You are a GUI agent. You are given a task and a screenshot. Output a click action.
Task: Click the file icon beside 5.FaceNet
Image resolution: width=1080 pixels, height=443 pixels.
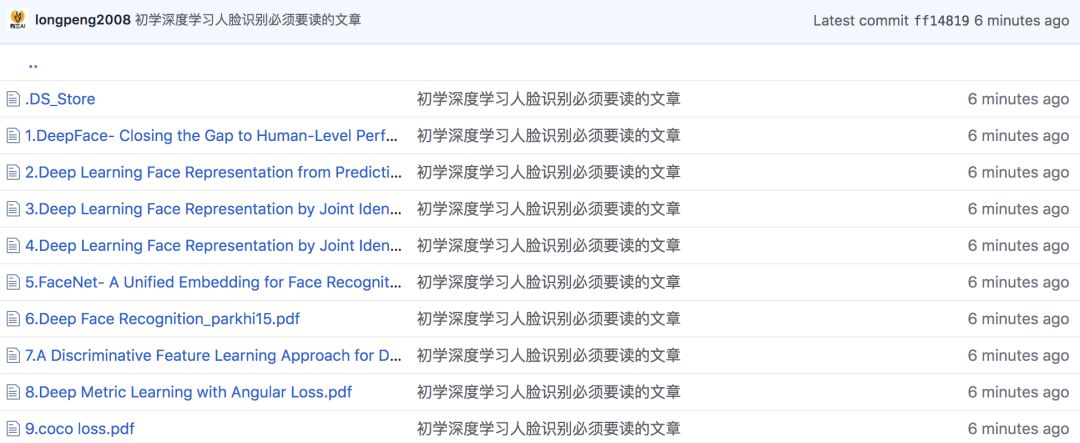[x=13, y=282]
